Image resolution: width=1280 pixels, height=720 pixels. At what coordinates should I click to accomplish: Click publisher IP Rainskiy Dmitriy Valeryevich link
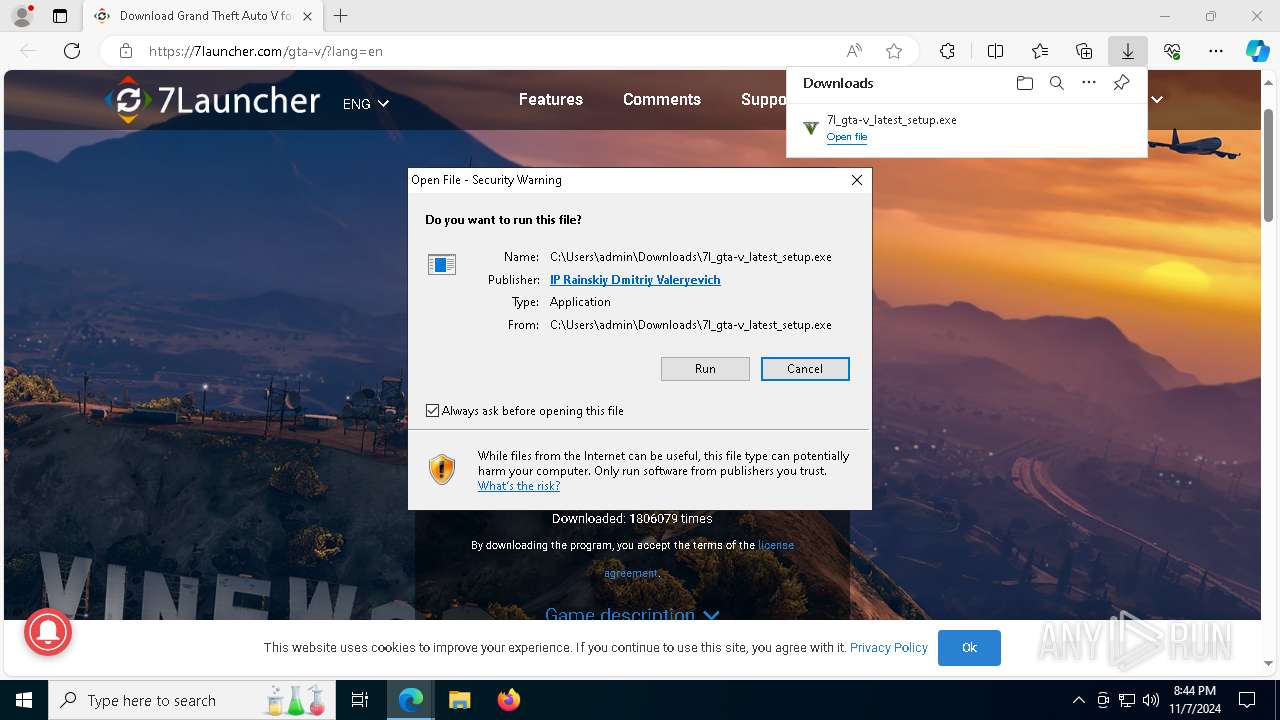click(x=635, y=280)
